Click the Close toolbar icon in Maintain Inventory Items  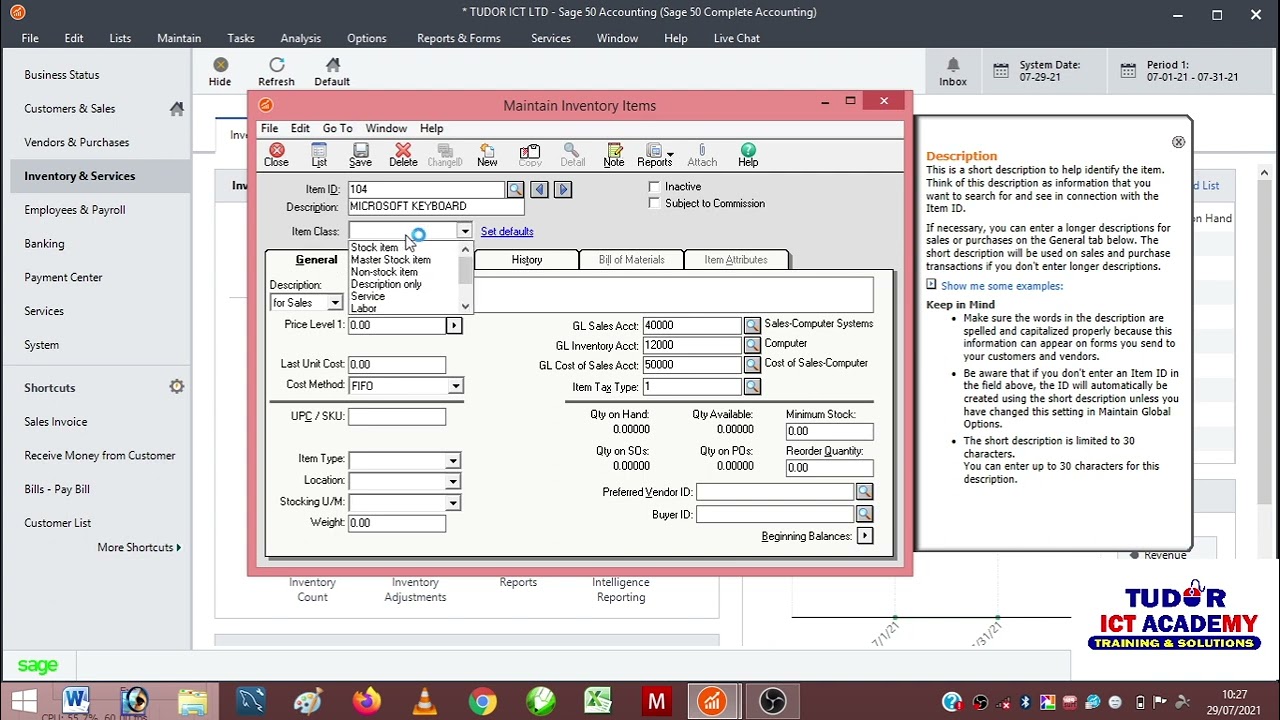pos(276,154)
